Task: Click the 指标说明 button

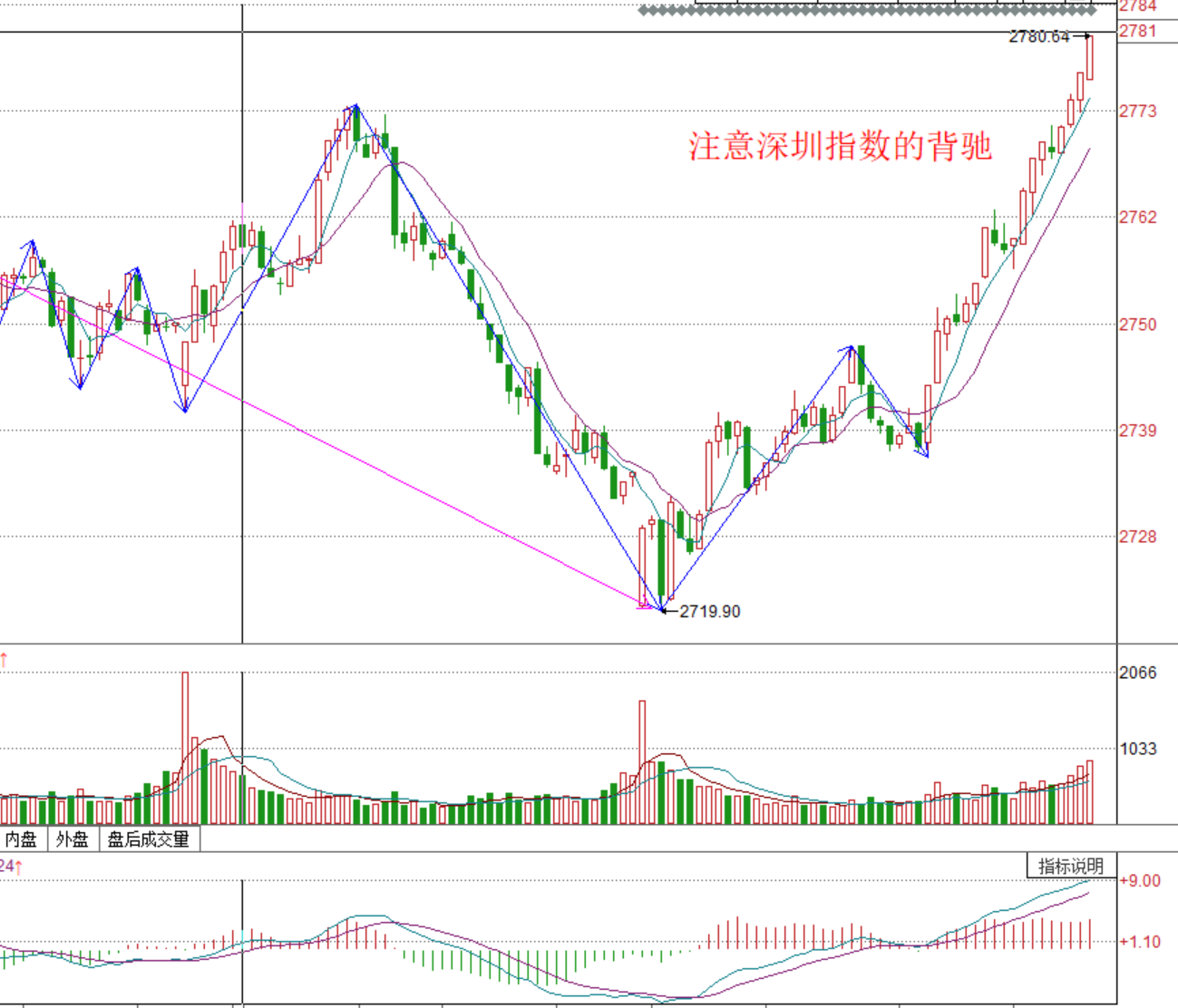Action: click(1071, 866)
